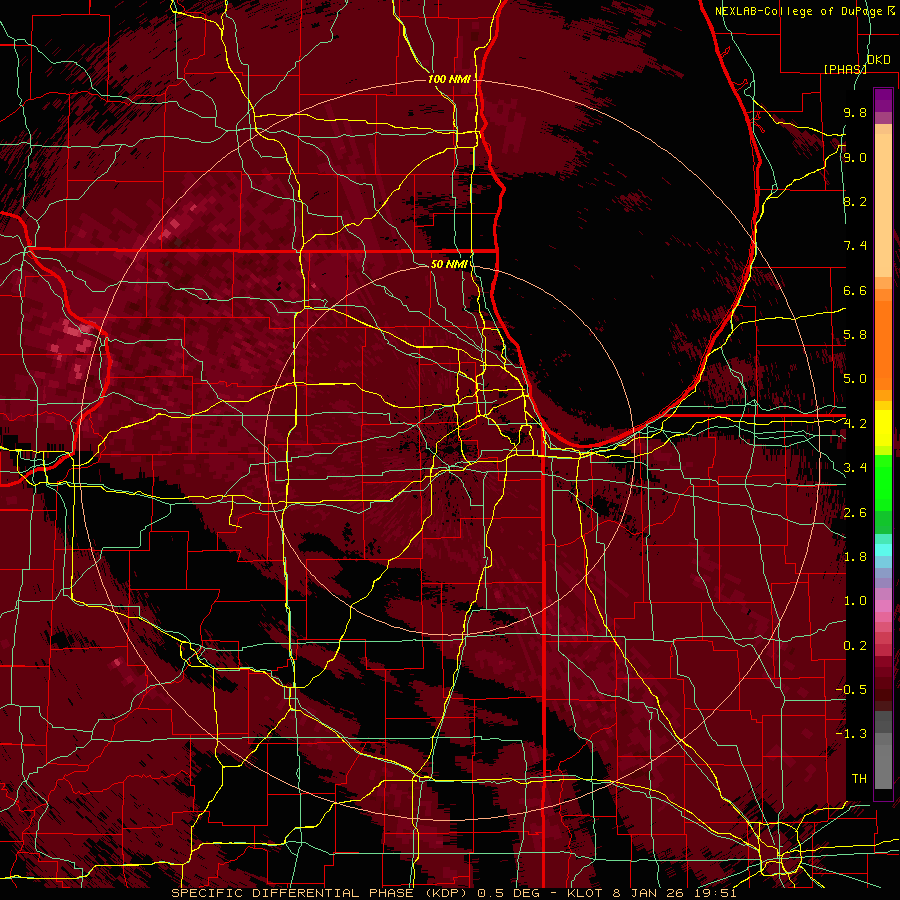This screenshot has width=900, height=900.
Task: Click the purple band at the color bar top
Action: click(x=883, y=100)
